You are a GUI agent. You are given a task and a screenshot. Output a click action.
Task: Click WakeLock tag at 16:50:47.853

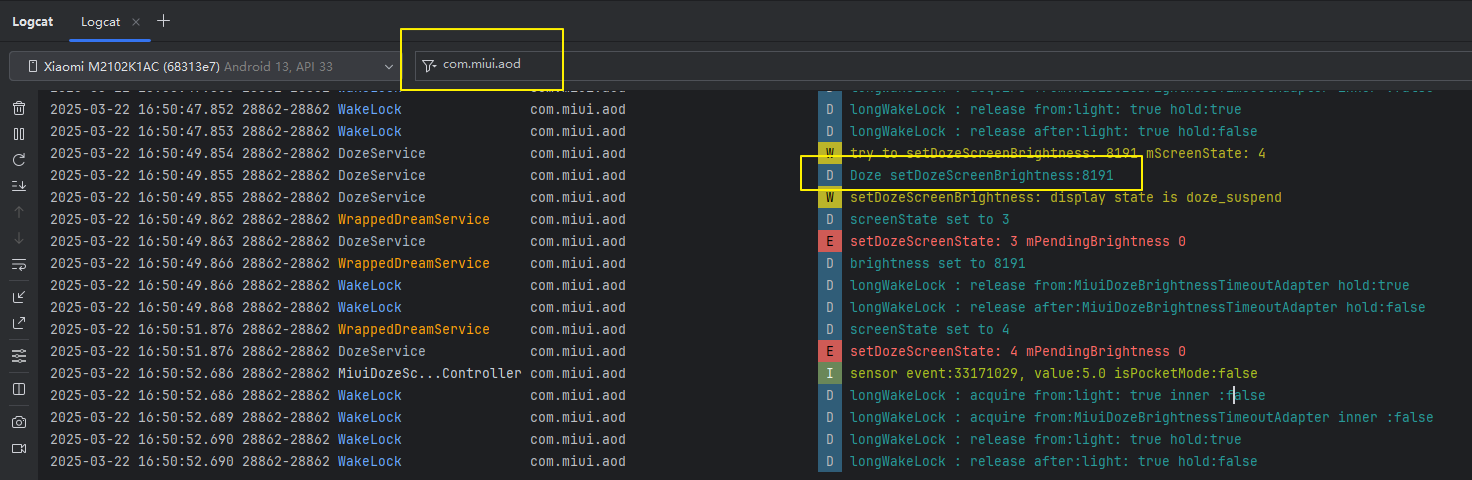click(x=369, y=131)
